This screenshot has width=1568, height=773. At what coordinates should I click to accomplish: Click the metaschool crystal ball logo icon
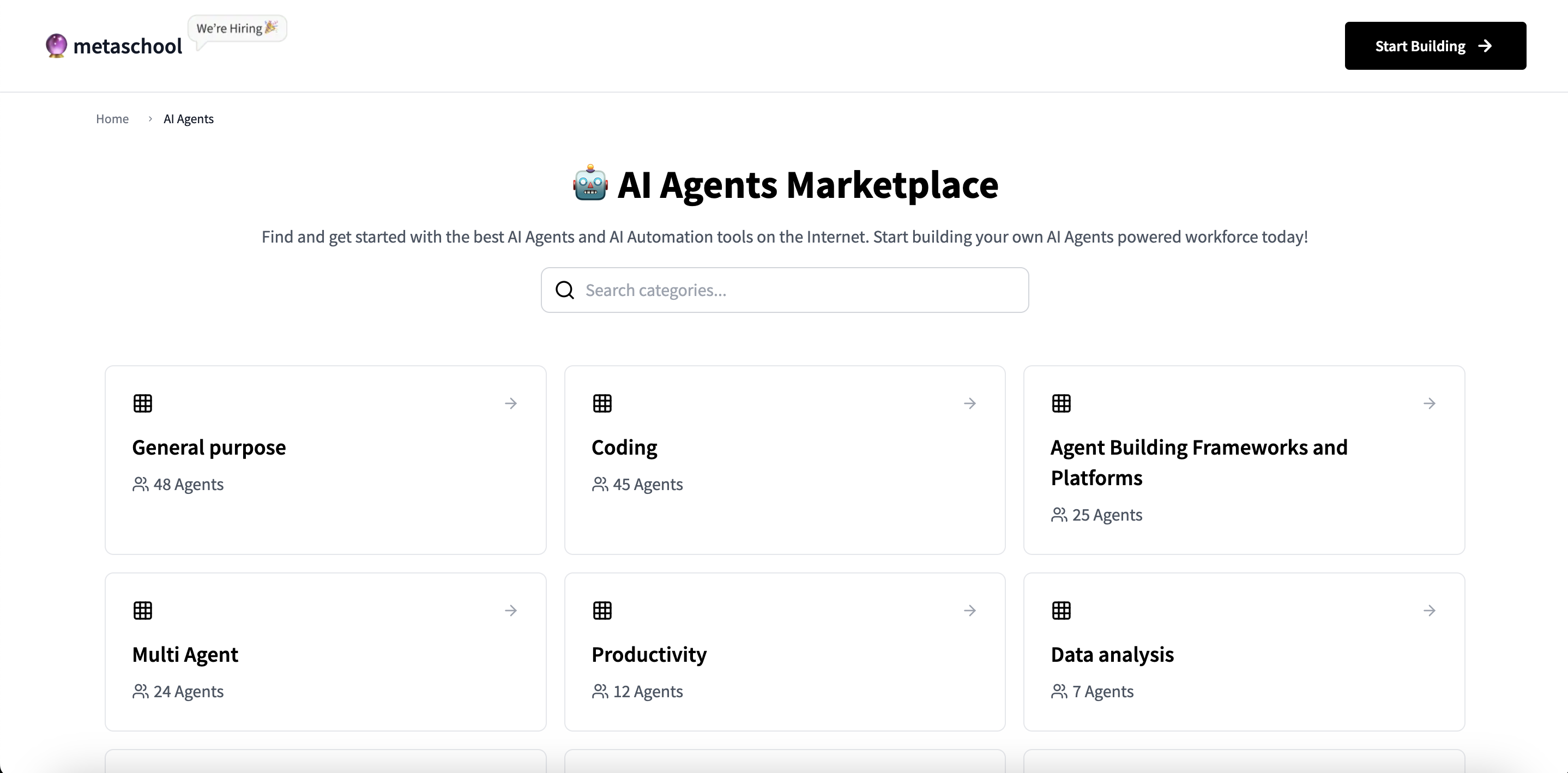[56, 46]
